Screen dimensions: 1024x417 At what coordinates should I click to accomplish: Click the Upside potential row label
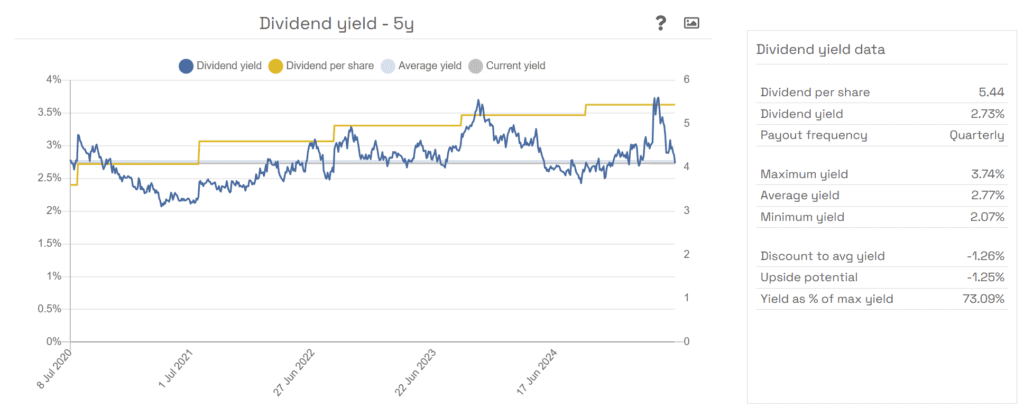point(807,277)
